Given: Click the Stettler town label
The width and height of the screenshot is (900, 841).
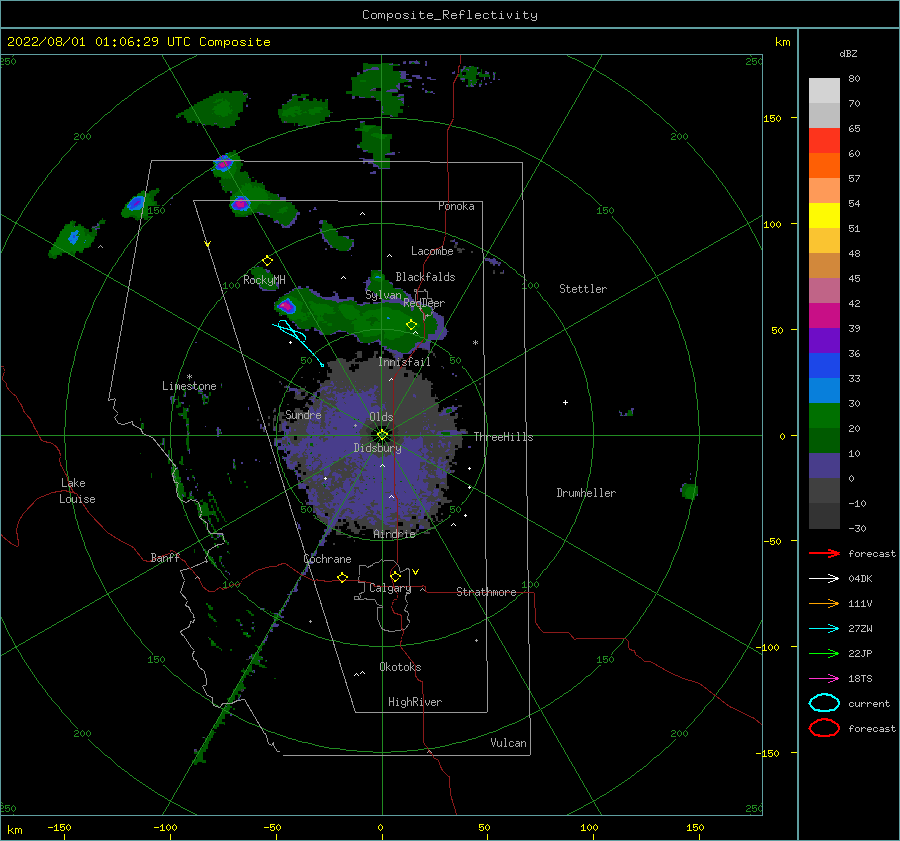Looking at the screenshot, I should pos(583,289).
